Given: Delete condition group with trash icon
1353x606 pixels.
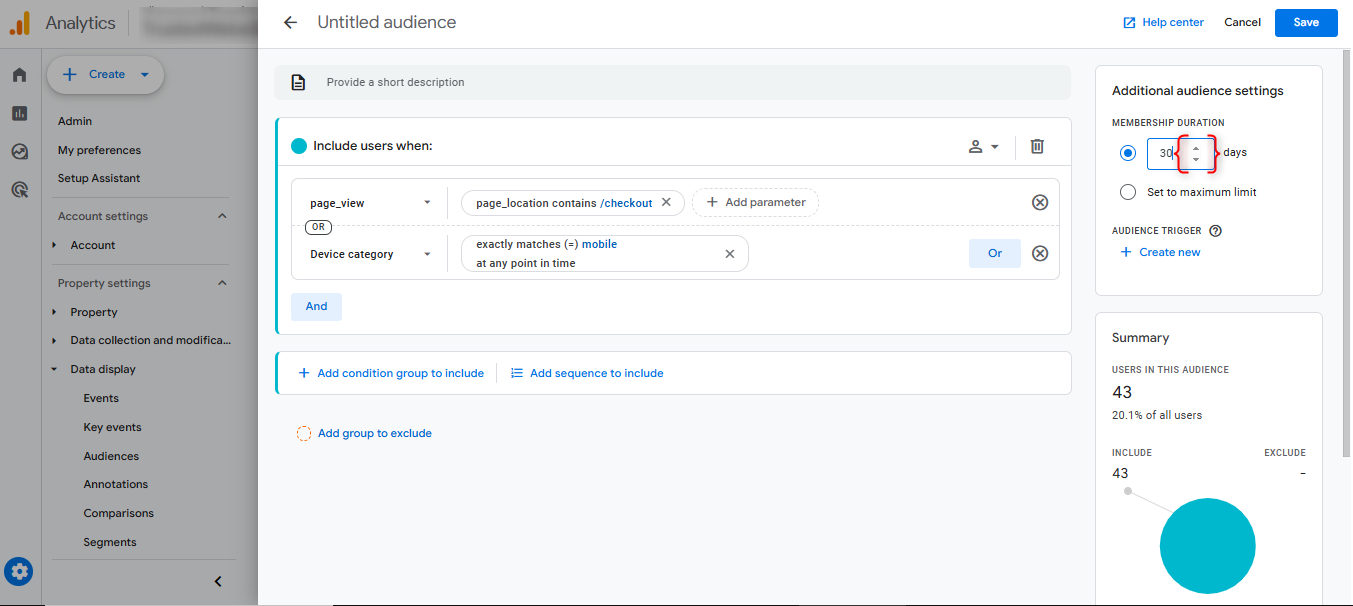Looking at the screenshot, I should tap(1037, 146).
